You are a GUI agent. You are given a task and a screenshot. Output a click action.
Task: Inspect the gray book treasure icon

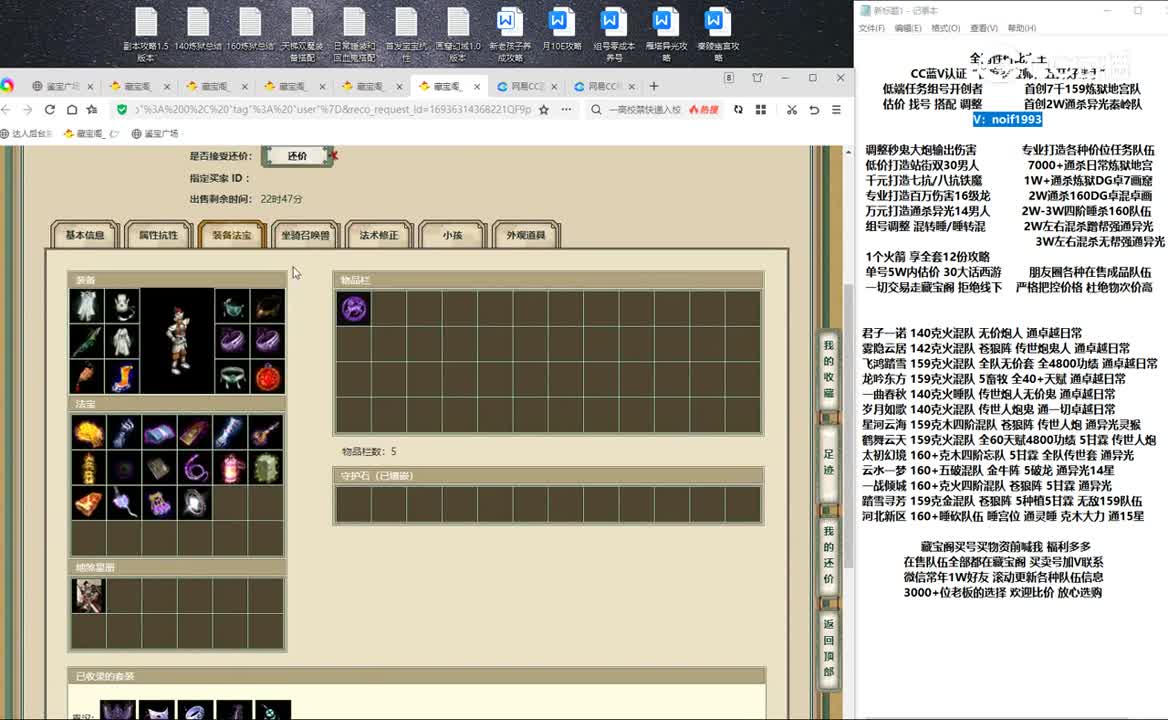click(x=159, y=468)
